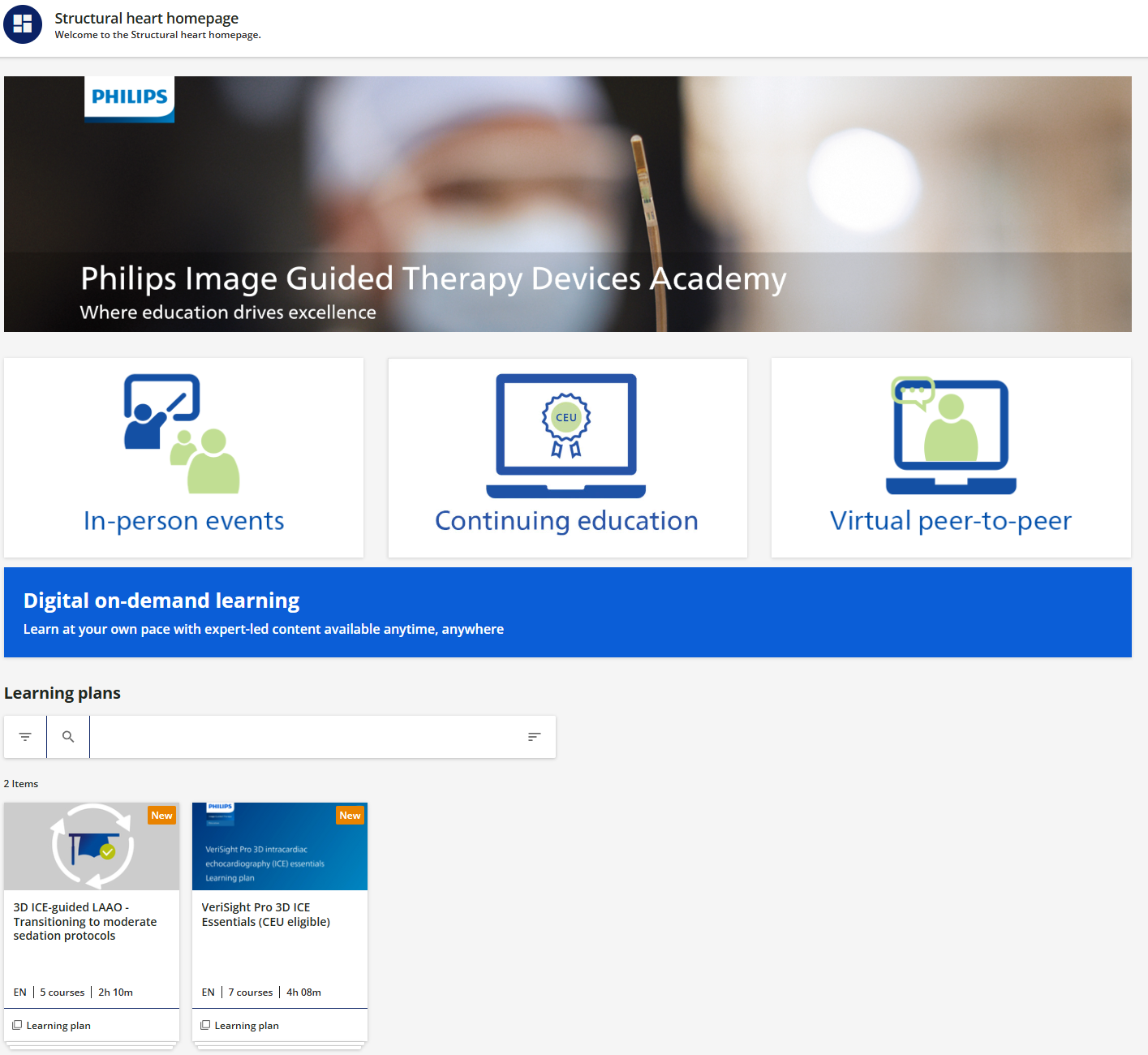1148x1055 pixels.
Task: Click the CEU certificate laptop icon
Action: (x=565, y=436)
